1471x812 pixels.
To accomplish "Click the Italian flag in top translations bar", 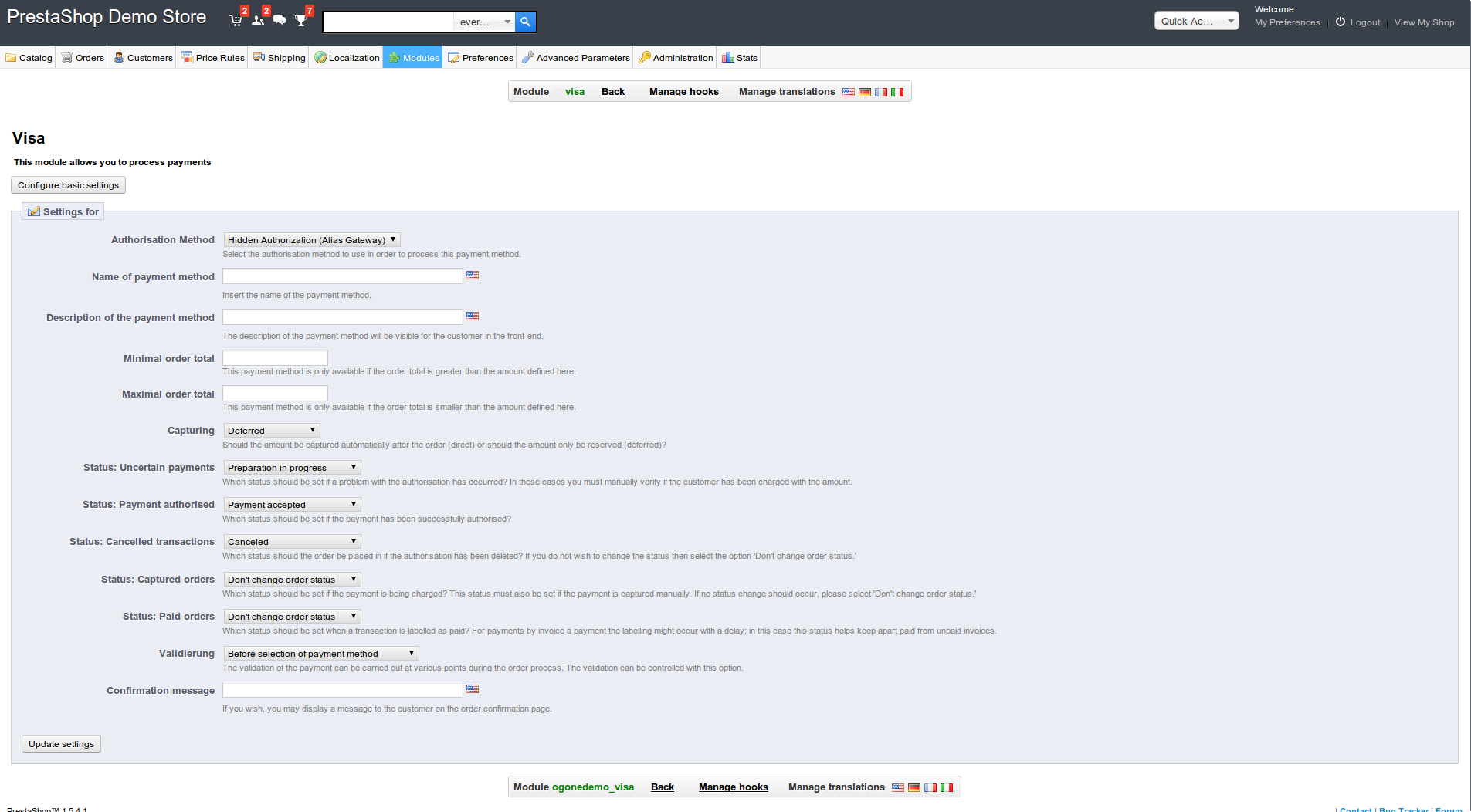I will pos(897,92).
